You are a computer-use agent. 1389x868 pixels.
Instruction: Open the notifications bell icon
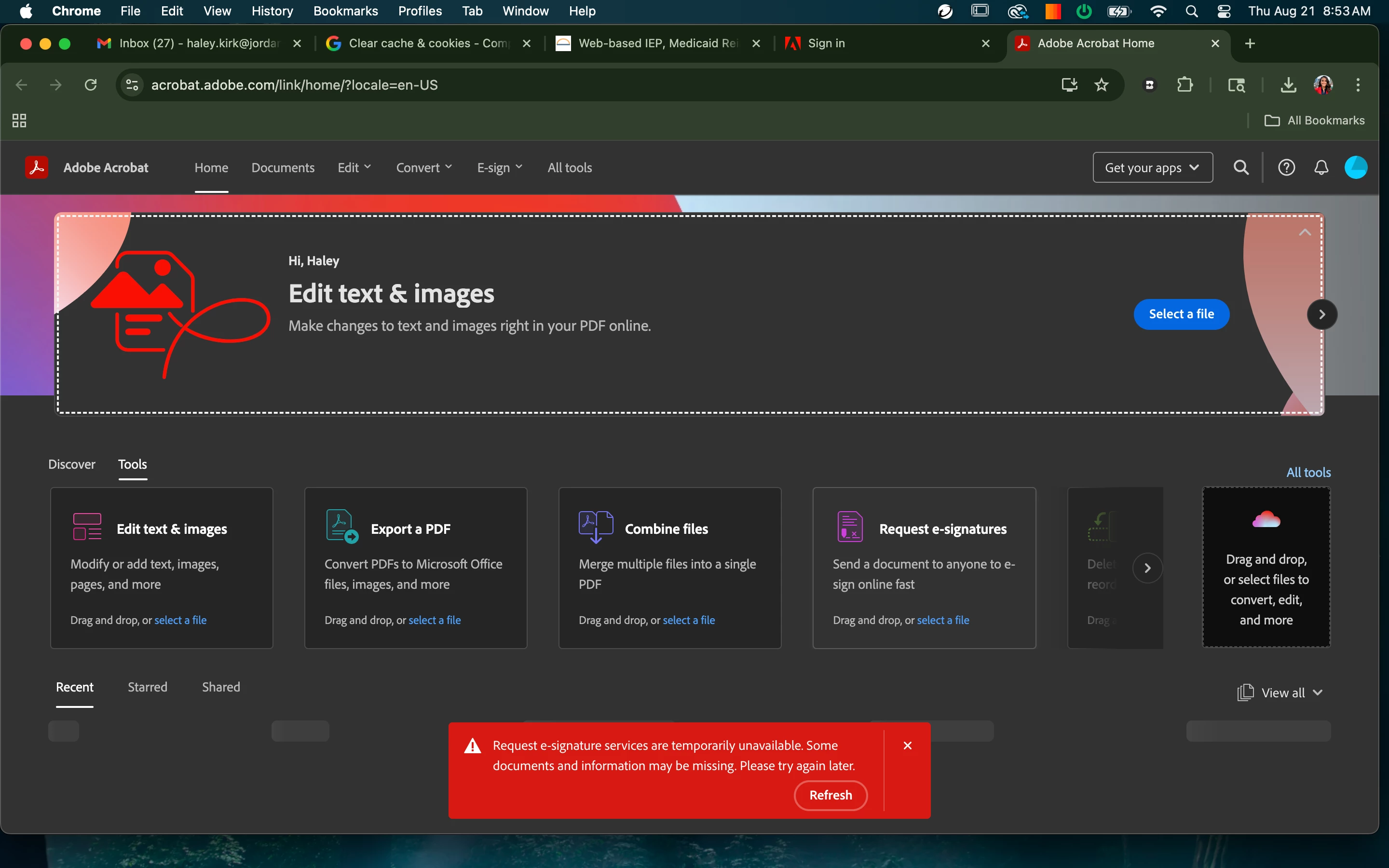point(1321,168)
